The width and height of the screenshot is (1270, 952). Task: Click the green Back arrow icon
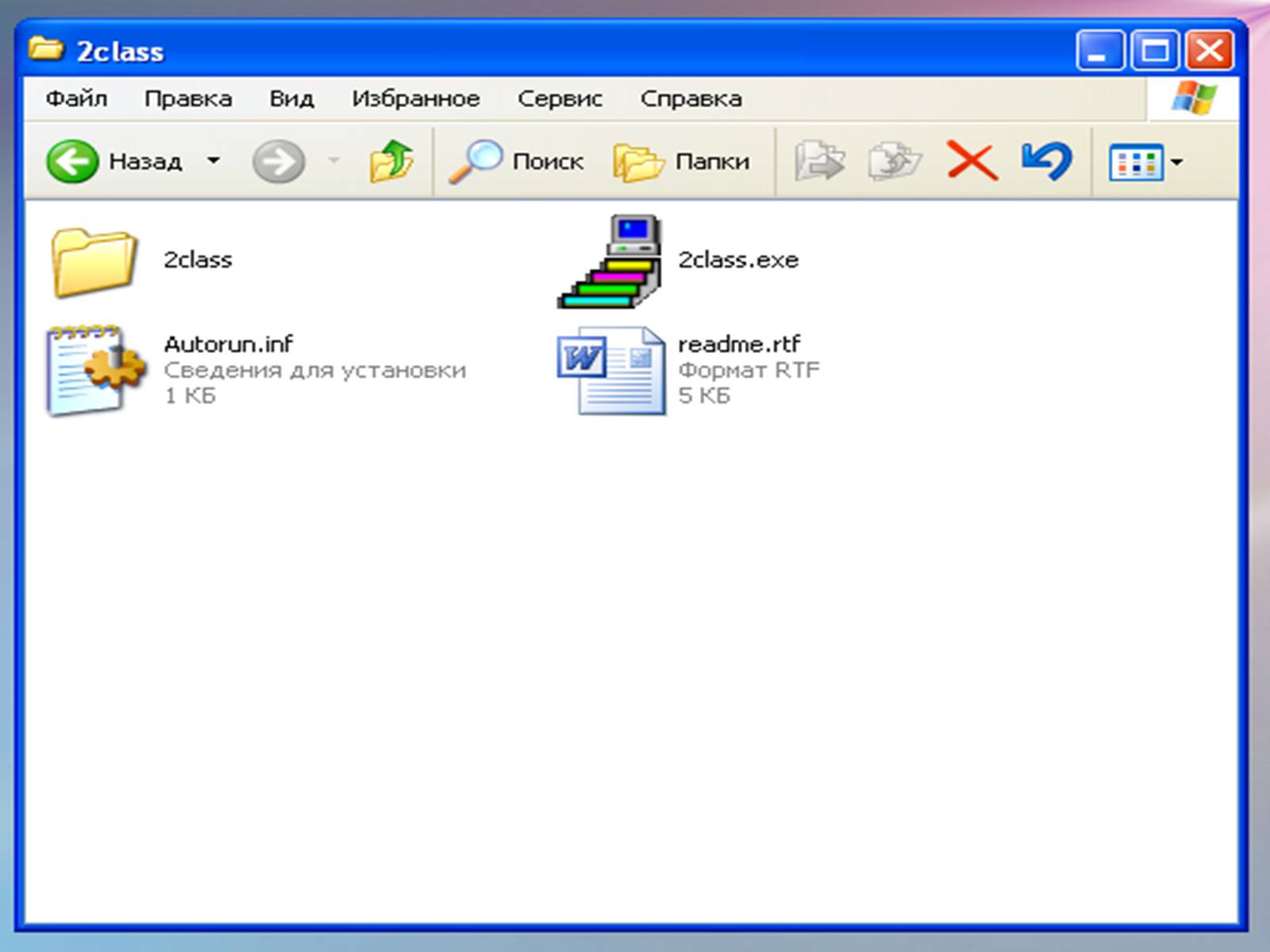click(x=72, y=161)
